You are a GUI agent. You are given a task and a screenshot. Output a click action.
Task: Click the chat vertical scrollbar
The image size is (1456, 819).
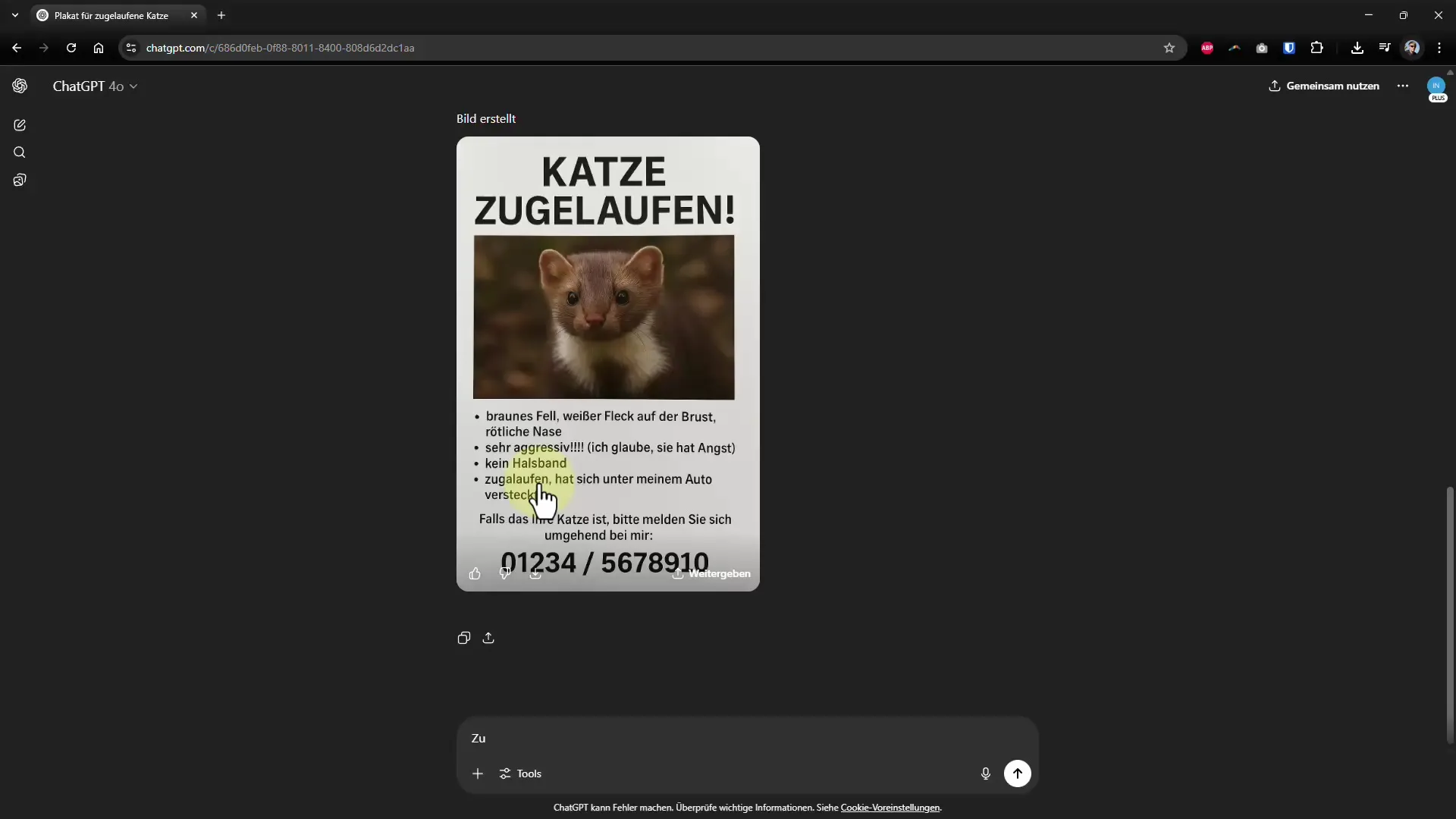[x=1450, y=614]
